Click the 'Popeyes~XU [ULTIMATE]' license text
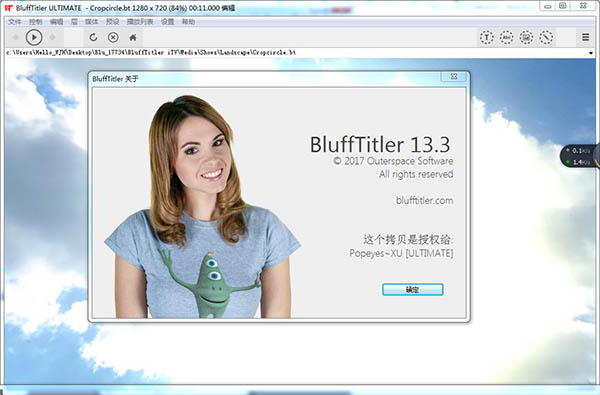 point(401,253)
